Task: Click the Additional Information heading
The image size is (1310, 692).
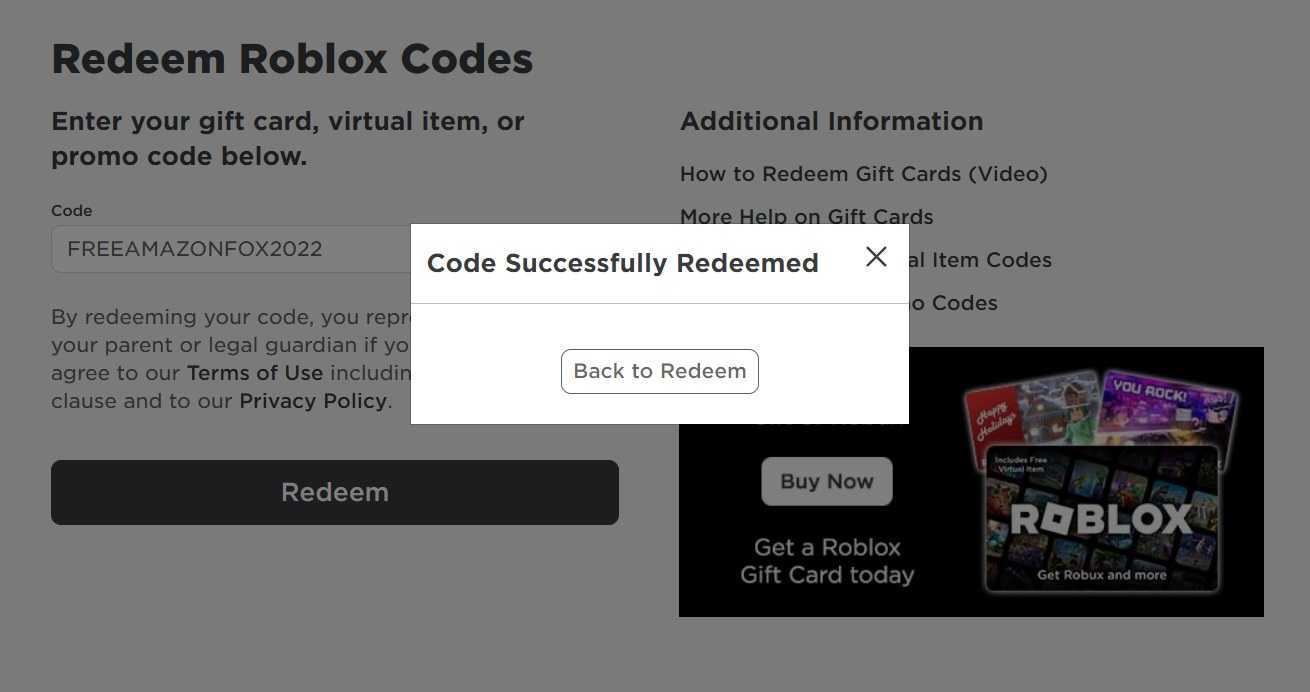Action: coord(831,121)
